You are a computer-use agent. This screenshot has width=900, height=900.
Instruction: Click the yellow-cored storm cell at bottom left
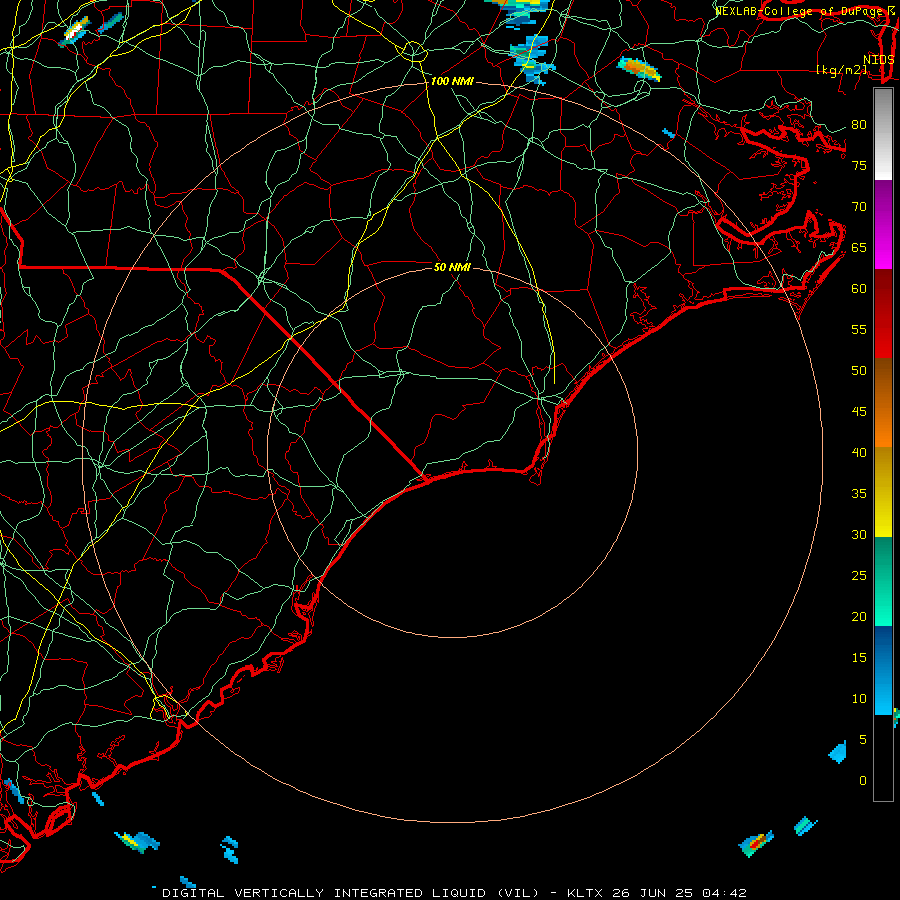point(137,842)
